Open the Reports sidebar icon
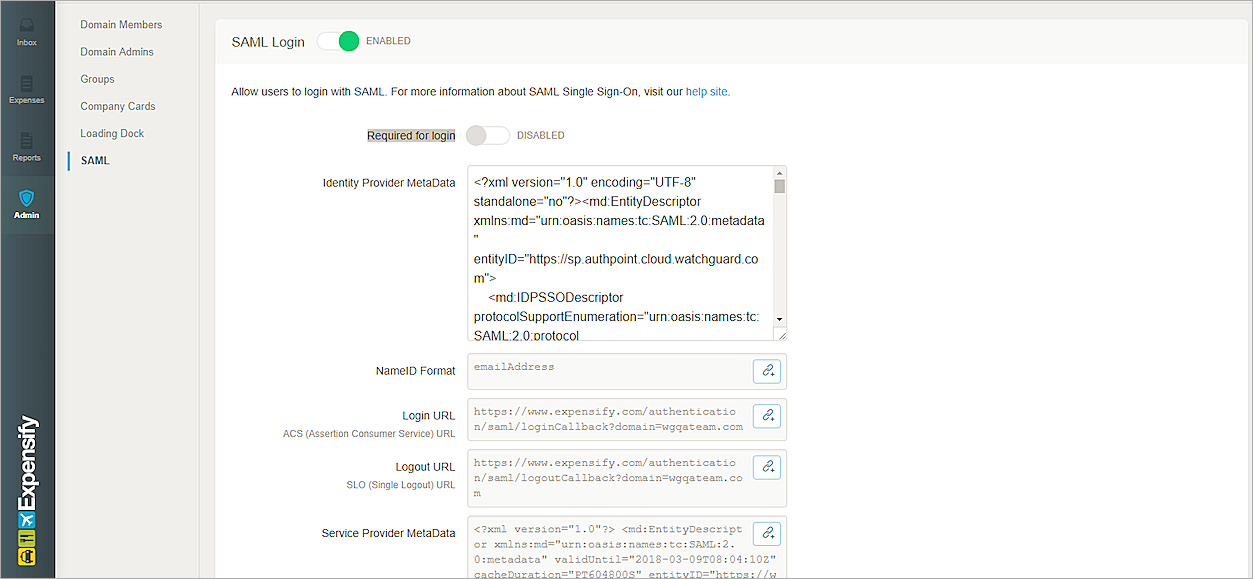This screenshot has height=579, width=1253. coord(27,146)
